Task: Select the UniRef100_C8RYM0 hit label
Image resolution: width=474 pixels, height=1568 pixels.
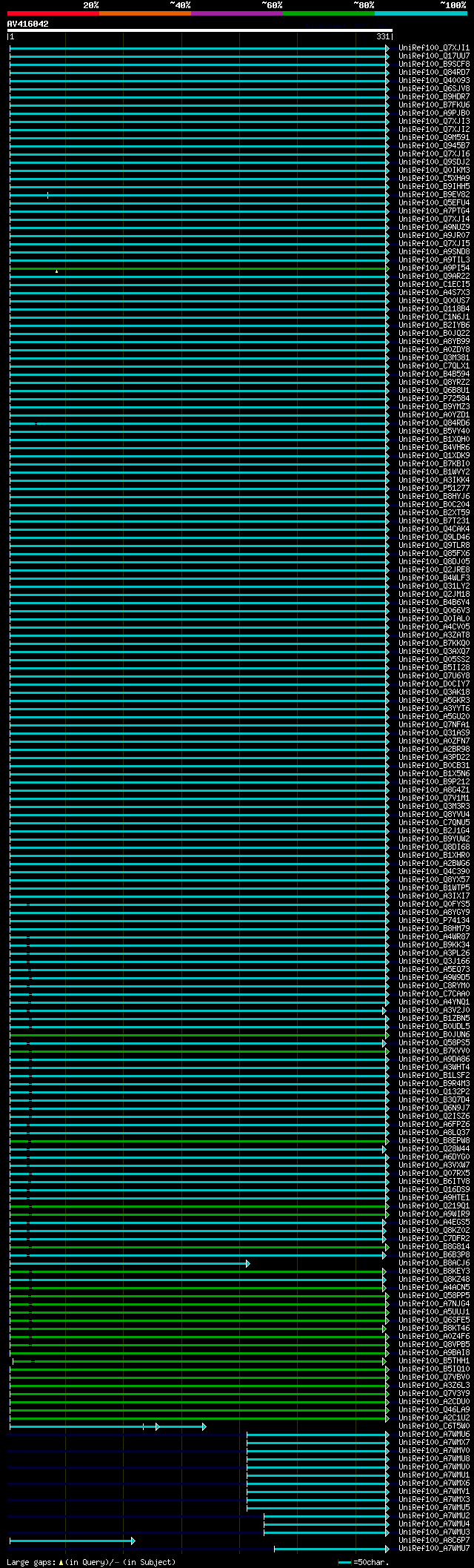Action: 434,985
